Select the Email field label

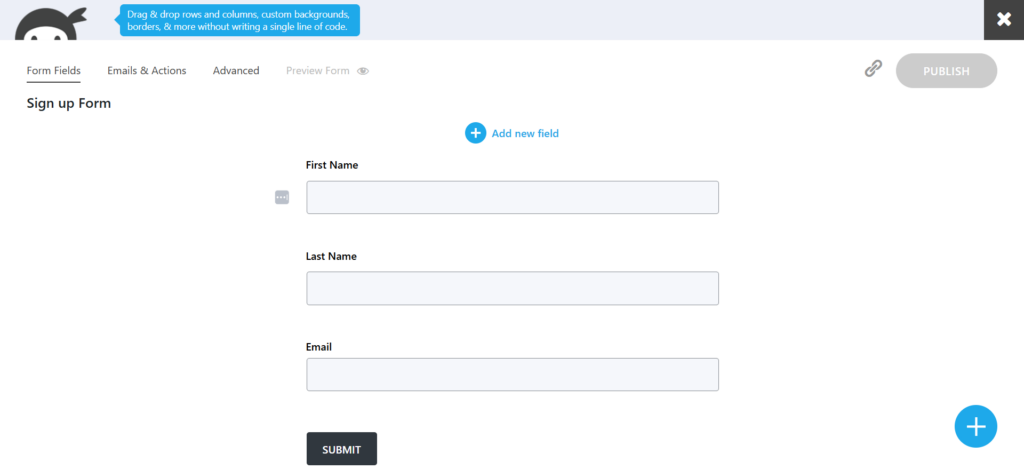tap(319, 347)
